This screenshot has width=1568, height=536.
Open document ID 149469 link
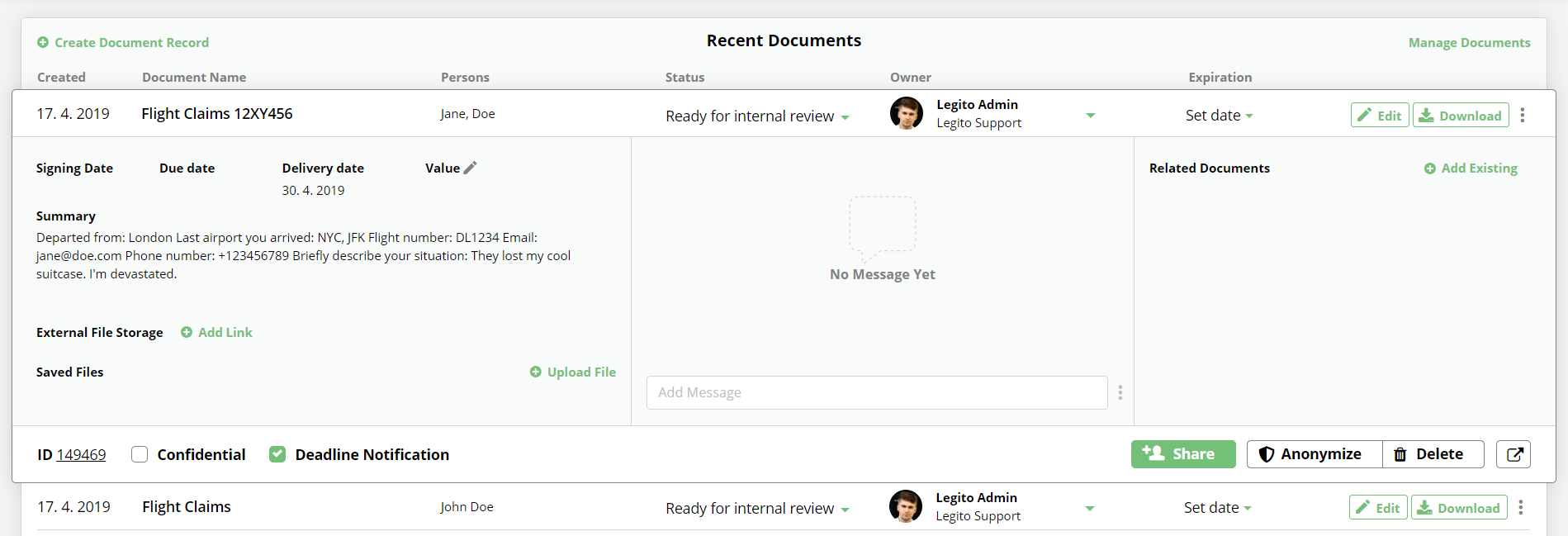coord(81,454)
